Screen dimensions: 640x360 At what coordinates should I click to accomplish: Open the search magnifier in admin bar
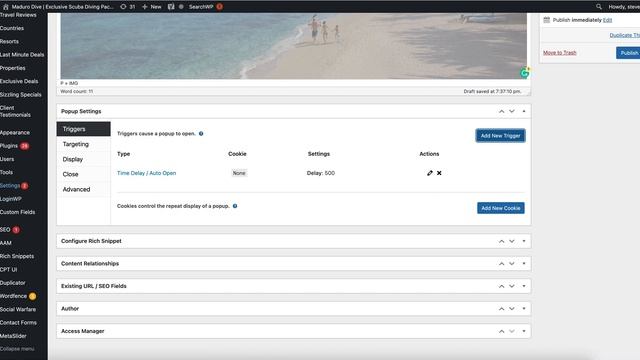599,7
